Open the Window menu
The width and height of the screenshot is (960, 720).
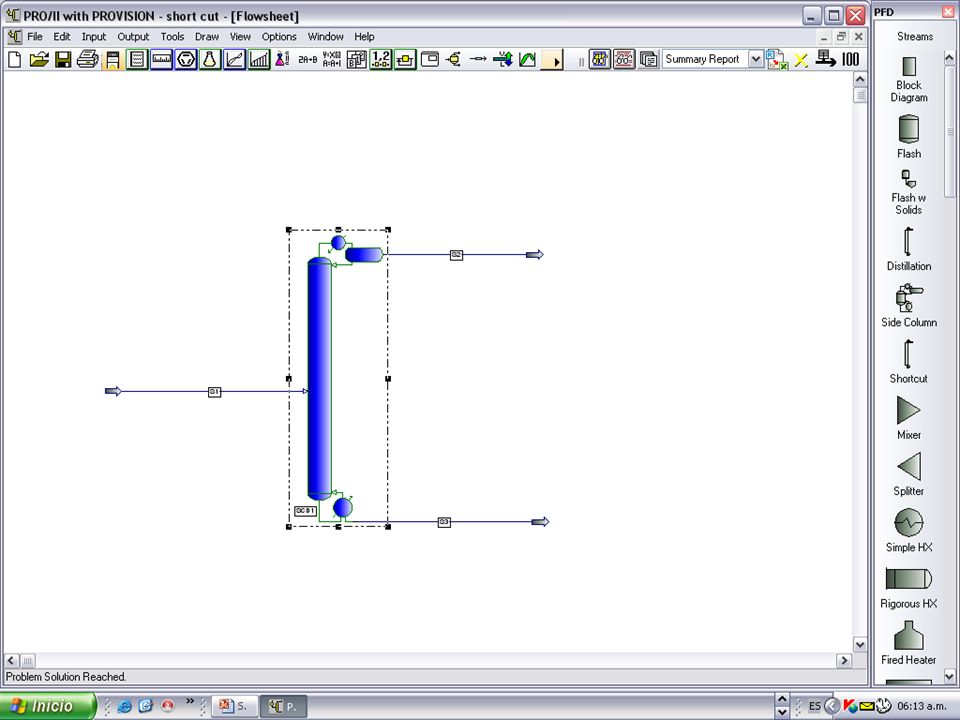[325, 37]
